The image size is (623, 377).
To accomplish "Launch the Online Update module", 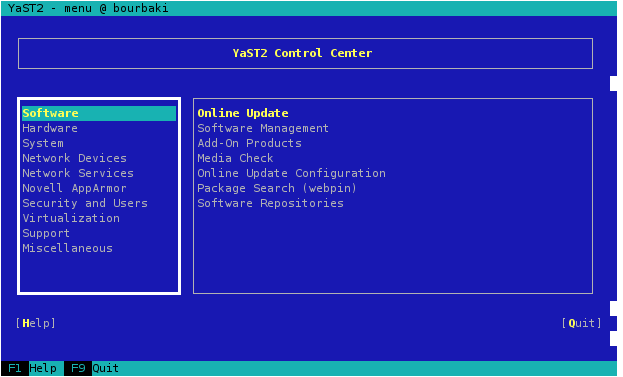I will click(x=243, y=113).
